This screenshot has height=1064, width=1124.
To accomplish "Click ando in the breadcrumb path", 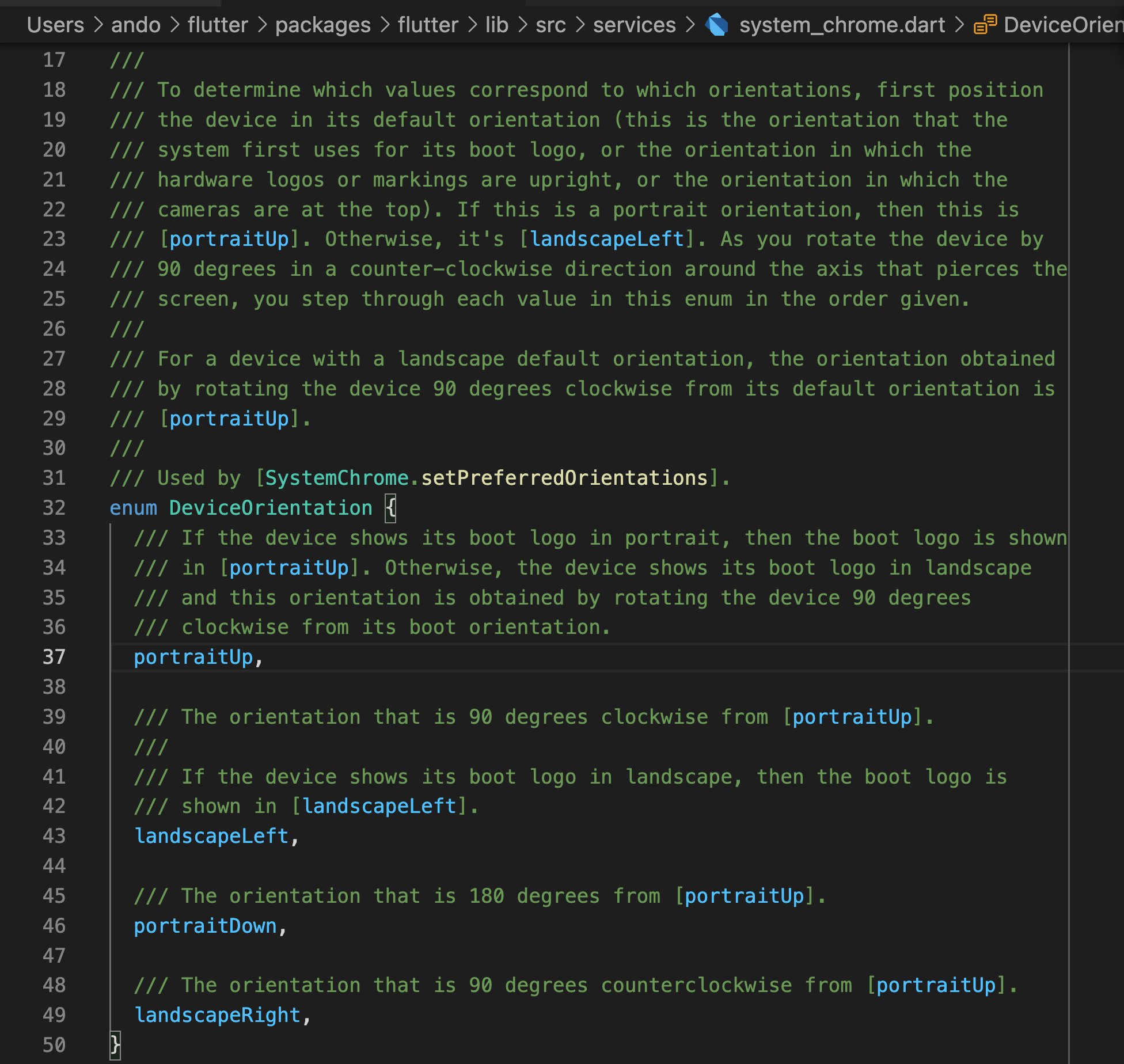I will click(x=135, y=25).
